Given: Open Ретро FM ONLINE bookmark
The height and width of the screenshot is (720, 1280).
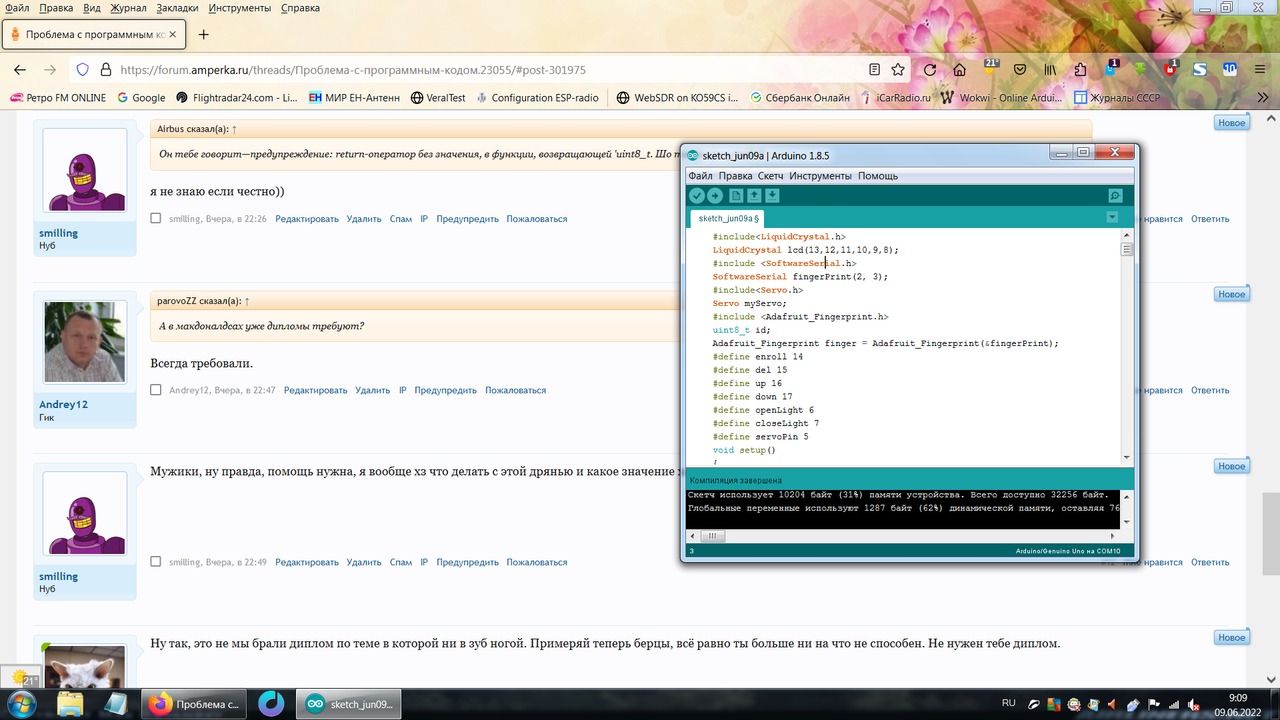Looking at the screenshot, I should coord(57,98).
